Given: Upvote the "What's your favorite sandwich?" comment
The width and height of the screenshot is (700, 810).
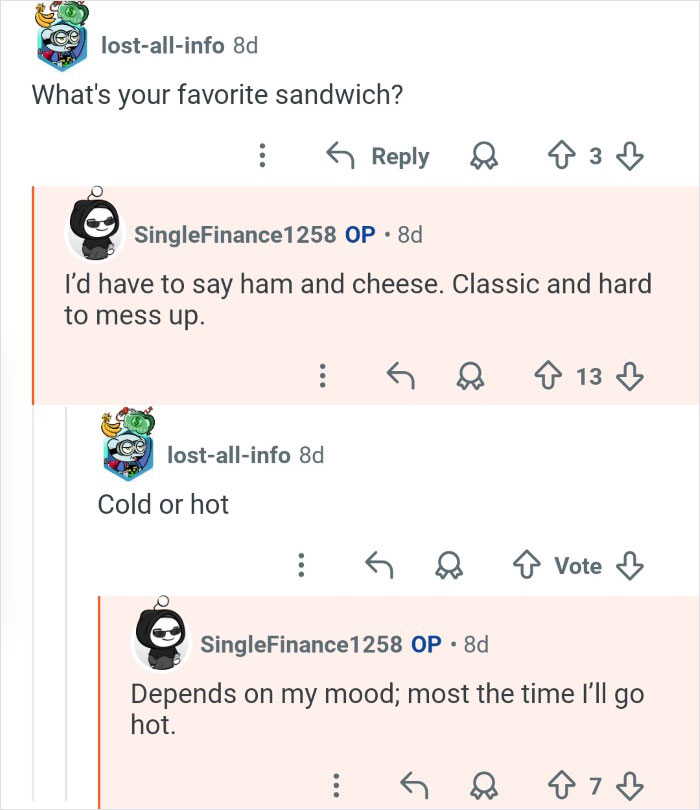Looking at the screenshot, I should 563,156.
